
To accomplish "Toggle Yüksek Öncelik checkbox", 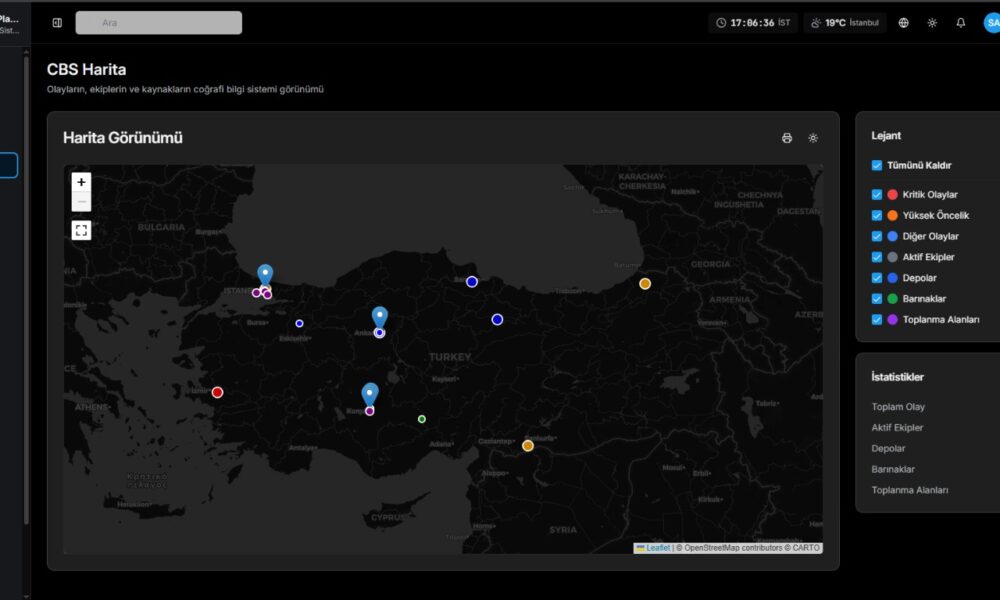I will 877,215.
